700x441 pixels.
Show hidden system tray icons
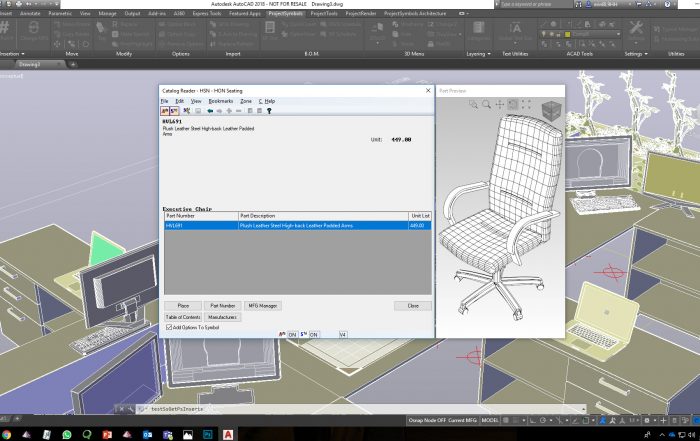tap(662, 434)
